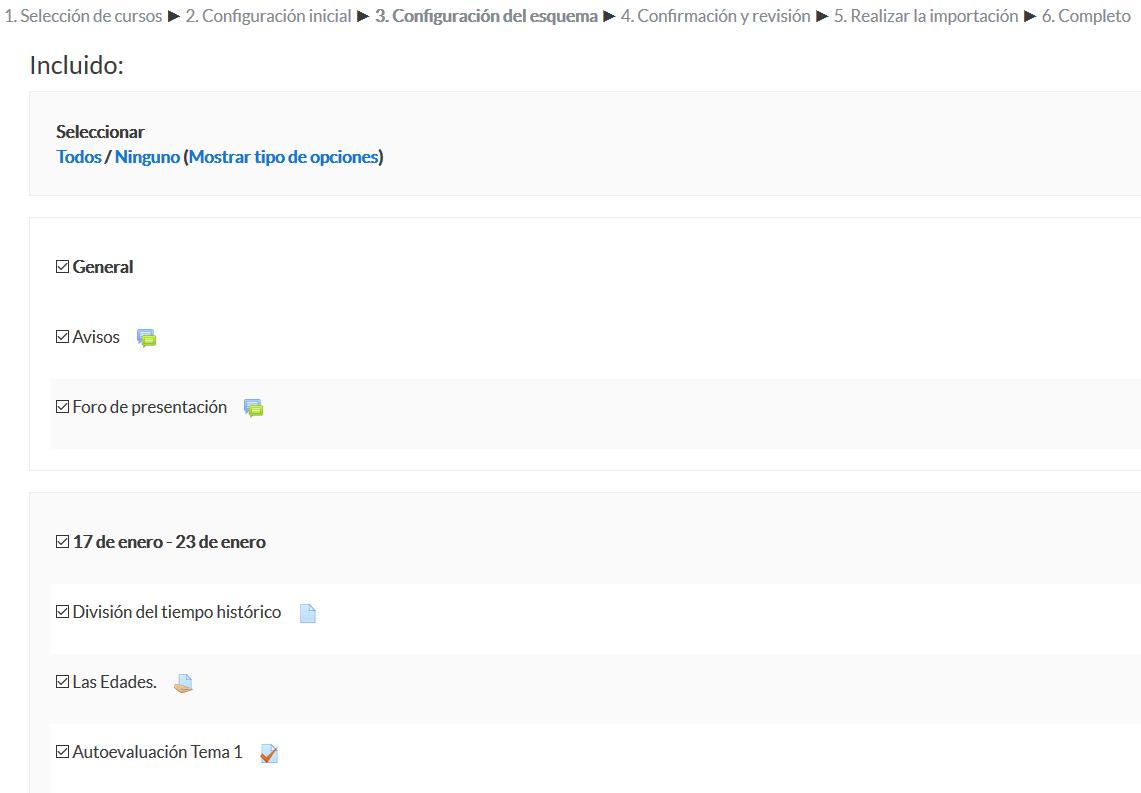The height and width of the screenshot is (793, 1141).
Task: Toggle the Foro de presentación checkbox
Action: pyautogui.click(x=63, y=407)
